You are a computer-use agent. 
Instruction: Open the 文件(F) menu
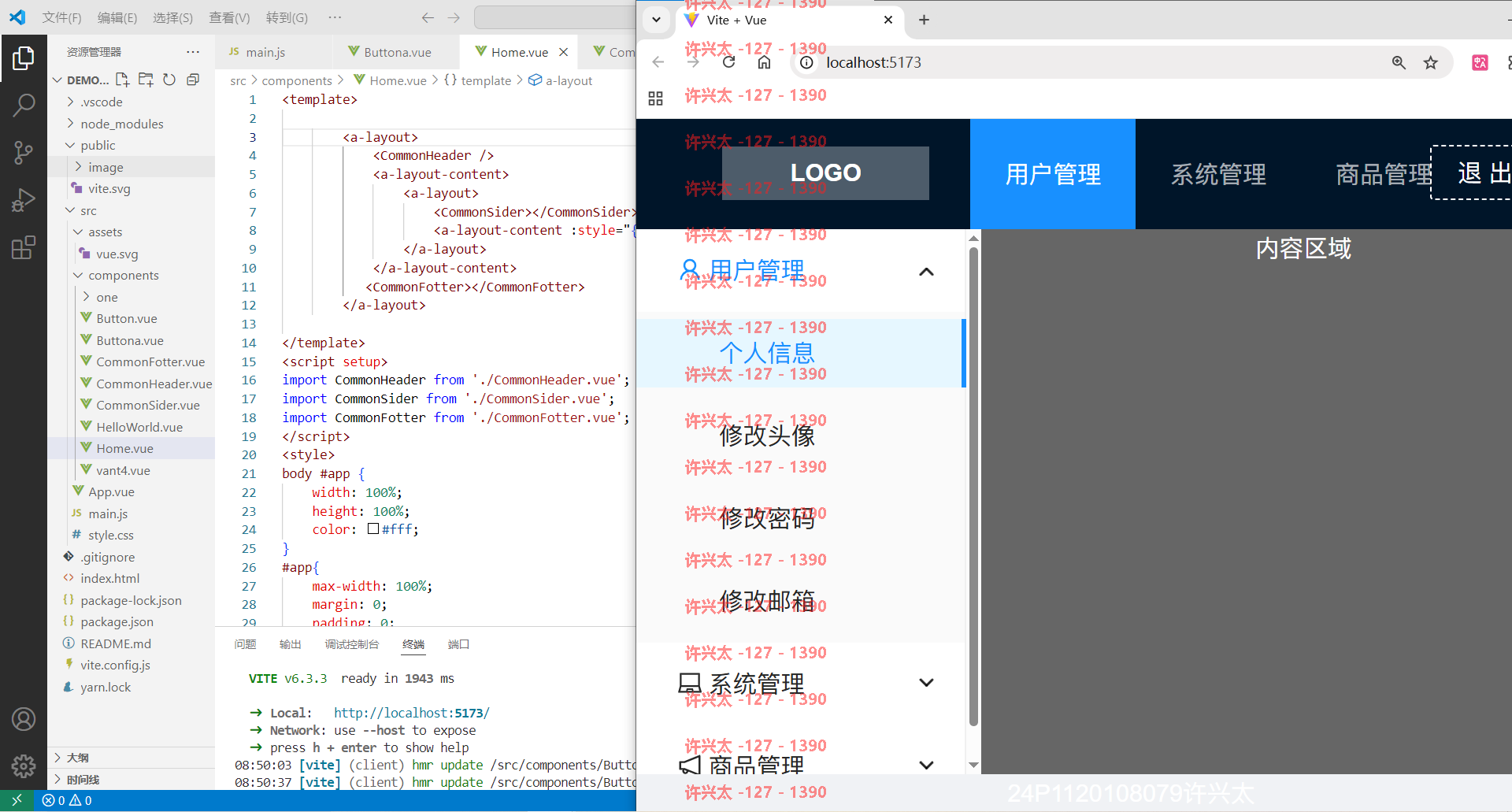tap(61, 17)
